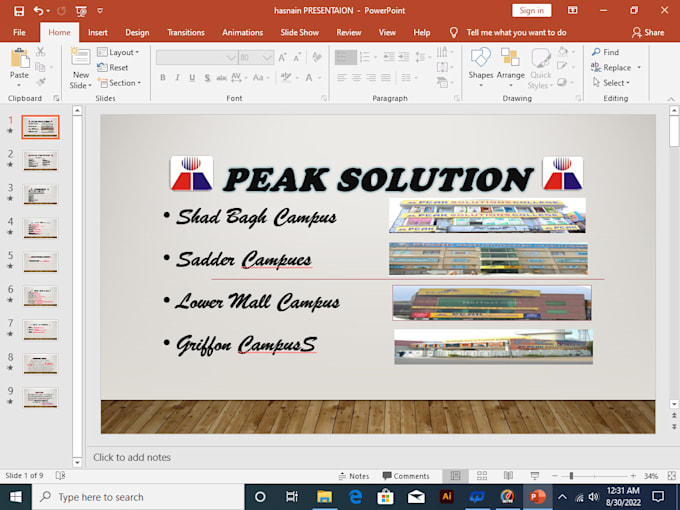Open Comments pane from status bar
The height and width of the screenshot is (510, 680).
(406, 476)
